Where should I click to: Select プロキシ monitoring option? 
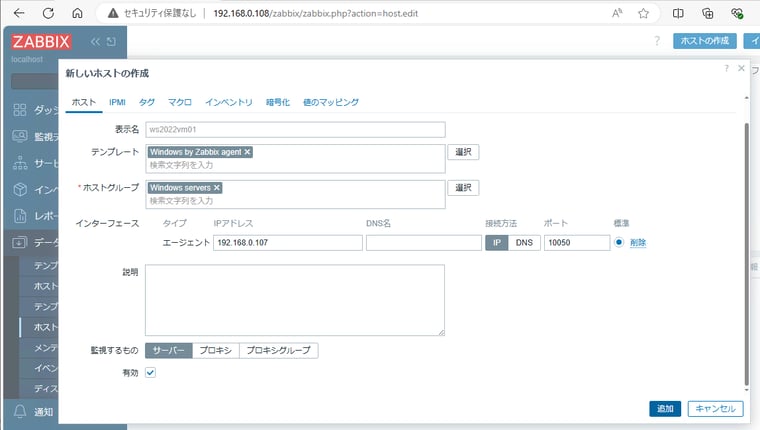[216, 350]
